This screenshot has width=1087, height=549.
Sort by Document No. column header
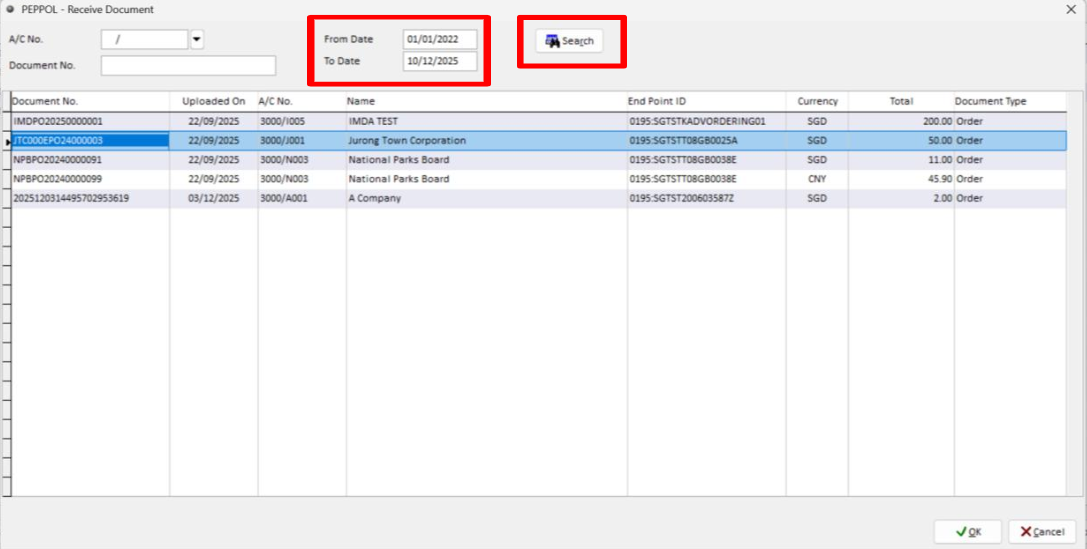(x=90, y=101)
